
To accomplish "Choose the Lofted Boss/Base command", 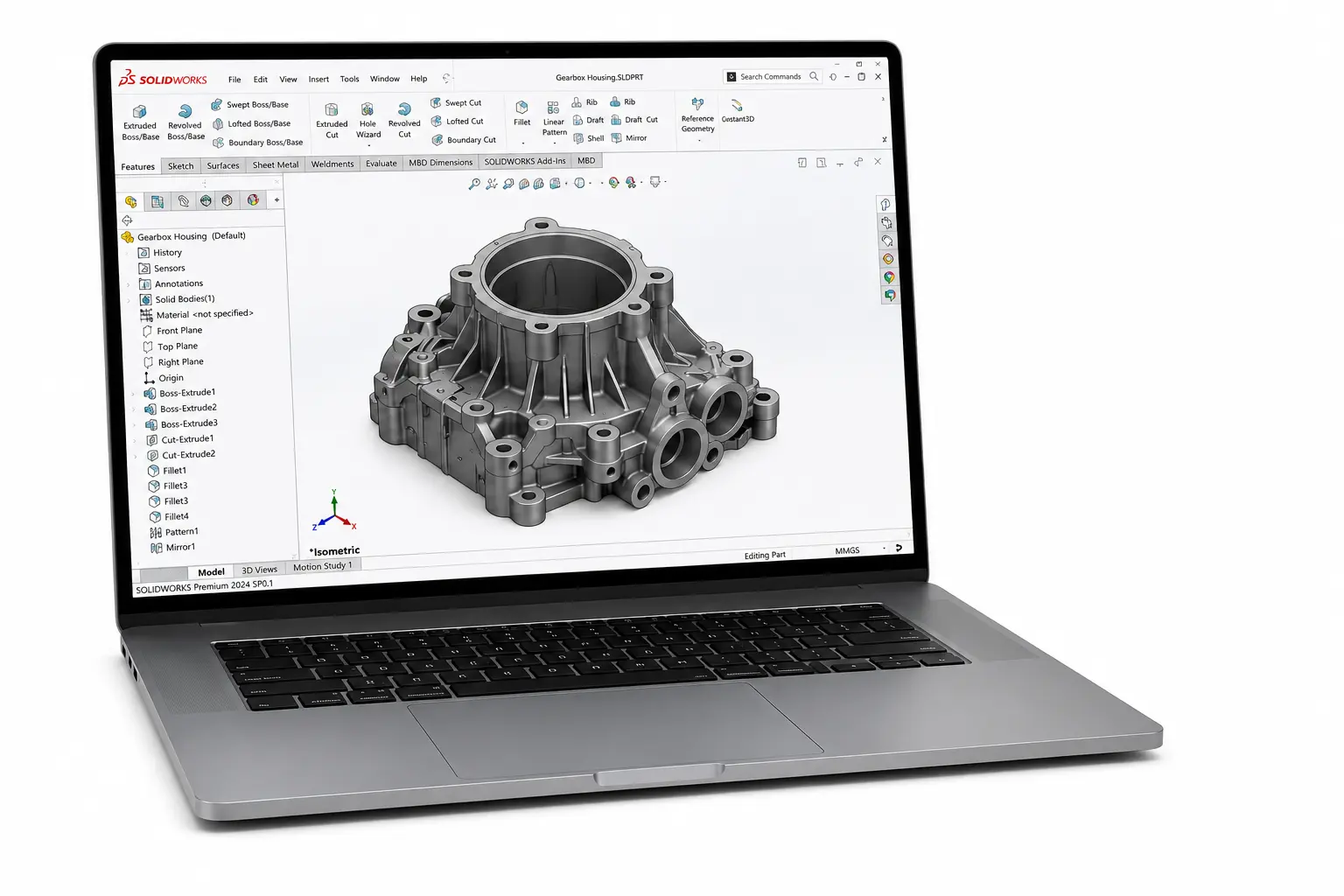I will tap(251, 123).
